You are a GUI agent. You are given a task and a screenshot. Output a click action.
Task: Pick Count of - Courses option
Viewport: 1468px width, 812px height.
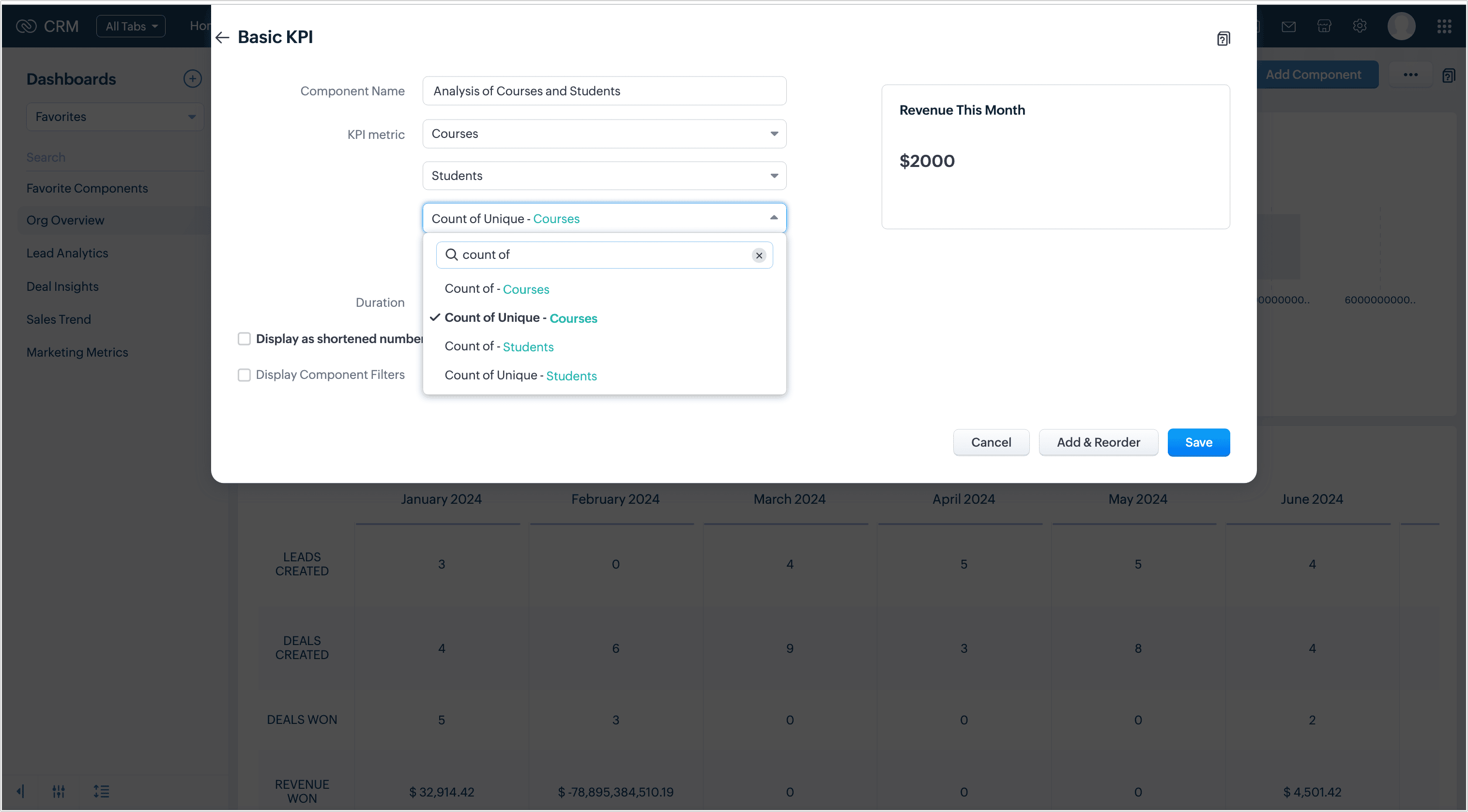pyautogui.click(x=496, y=289)
